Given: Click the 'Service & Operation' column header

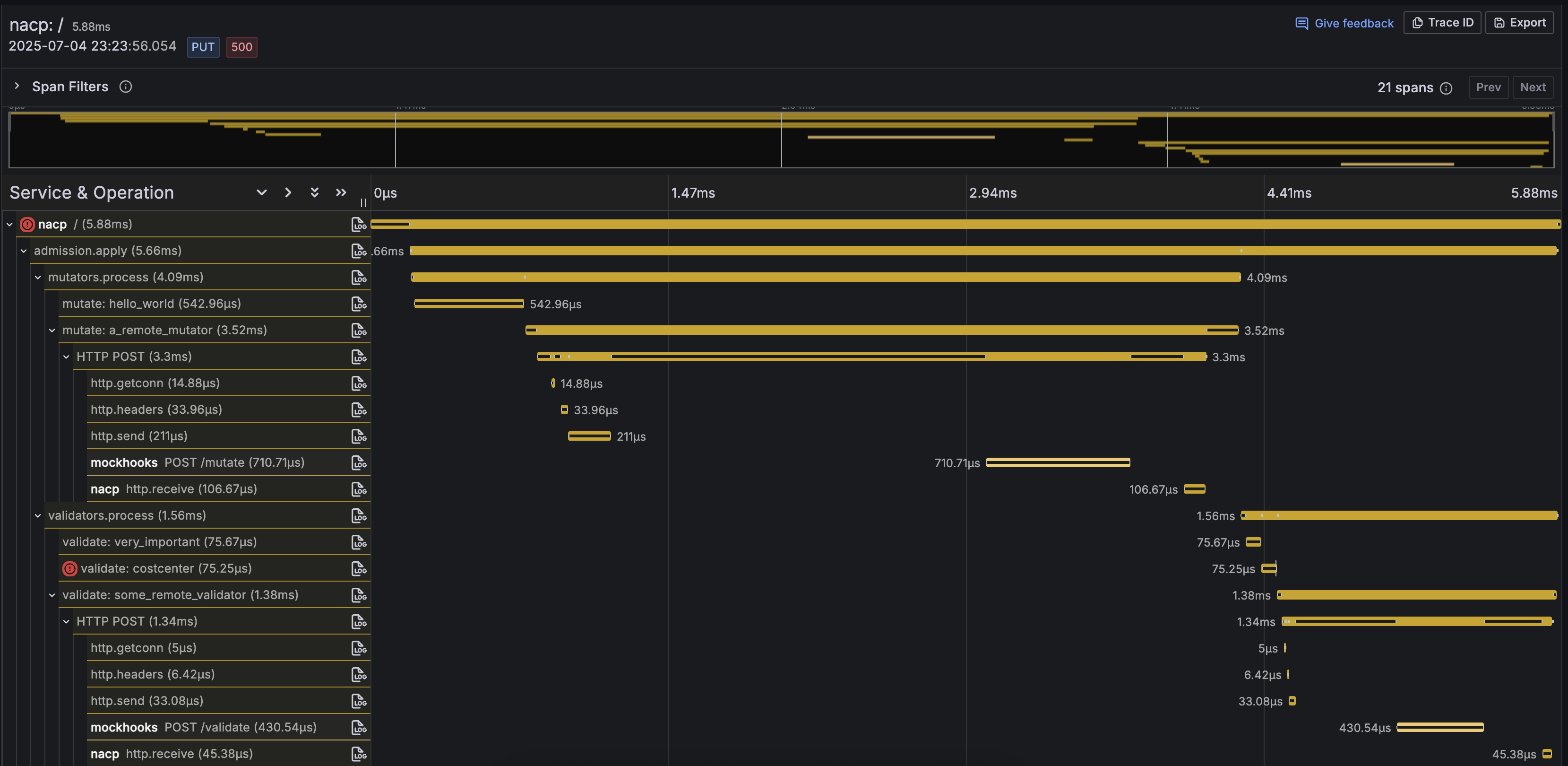Looking at the screenshot, I should pyautogui.click(x=92, y=192).
